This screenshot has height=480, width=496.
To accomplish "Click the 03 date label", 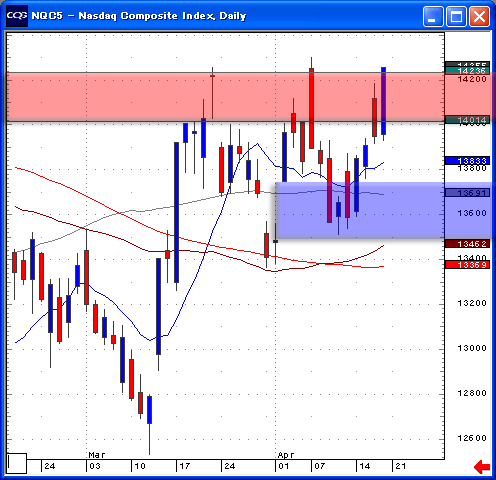I will [x=95, y=466].
